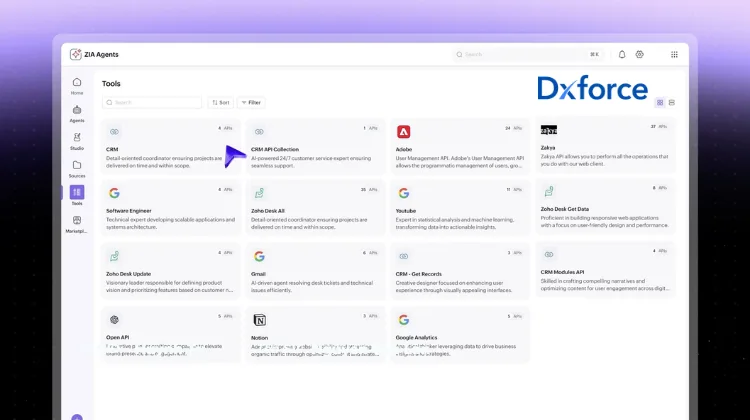Click the Zoho Desk All icon
Screen dimensions: 750x420
pyautogui.click(x=259, y=193)
